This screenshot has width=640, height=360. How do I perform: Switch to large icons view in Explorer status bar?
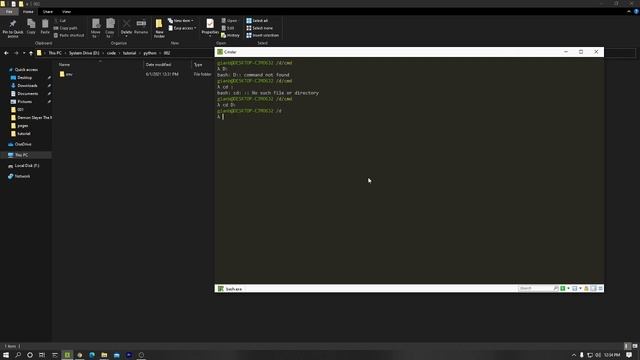click(x=635, y=346)
